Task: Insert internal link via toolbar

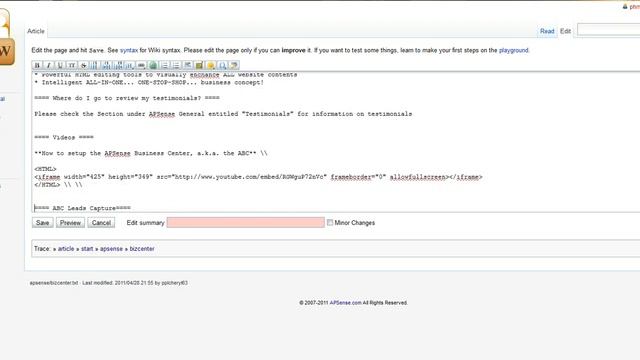Action: pyautogui.click(x=141, y=65)
